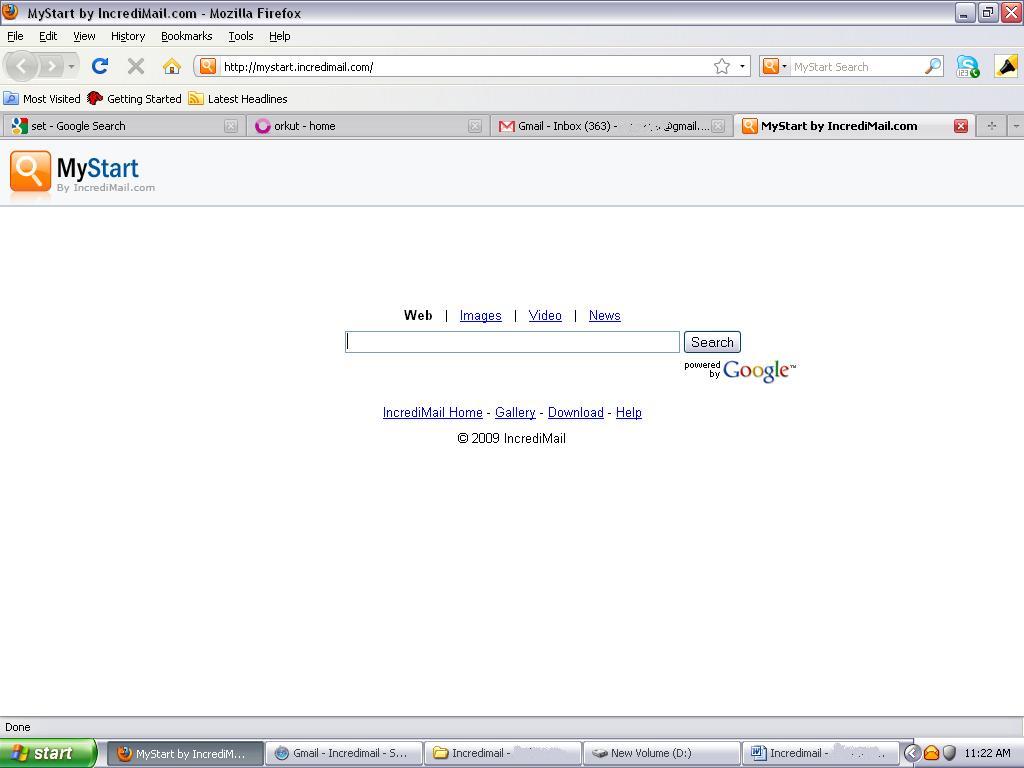Switch to Video search
The height and width of the screenshot is (768, 1024).
[x=545, y=315]
